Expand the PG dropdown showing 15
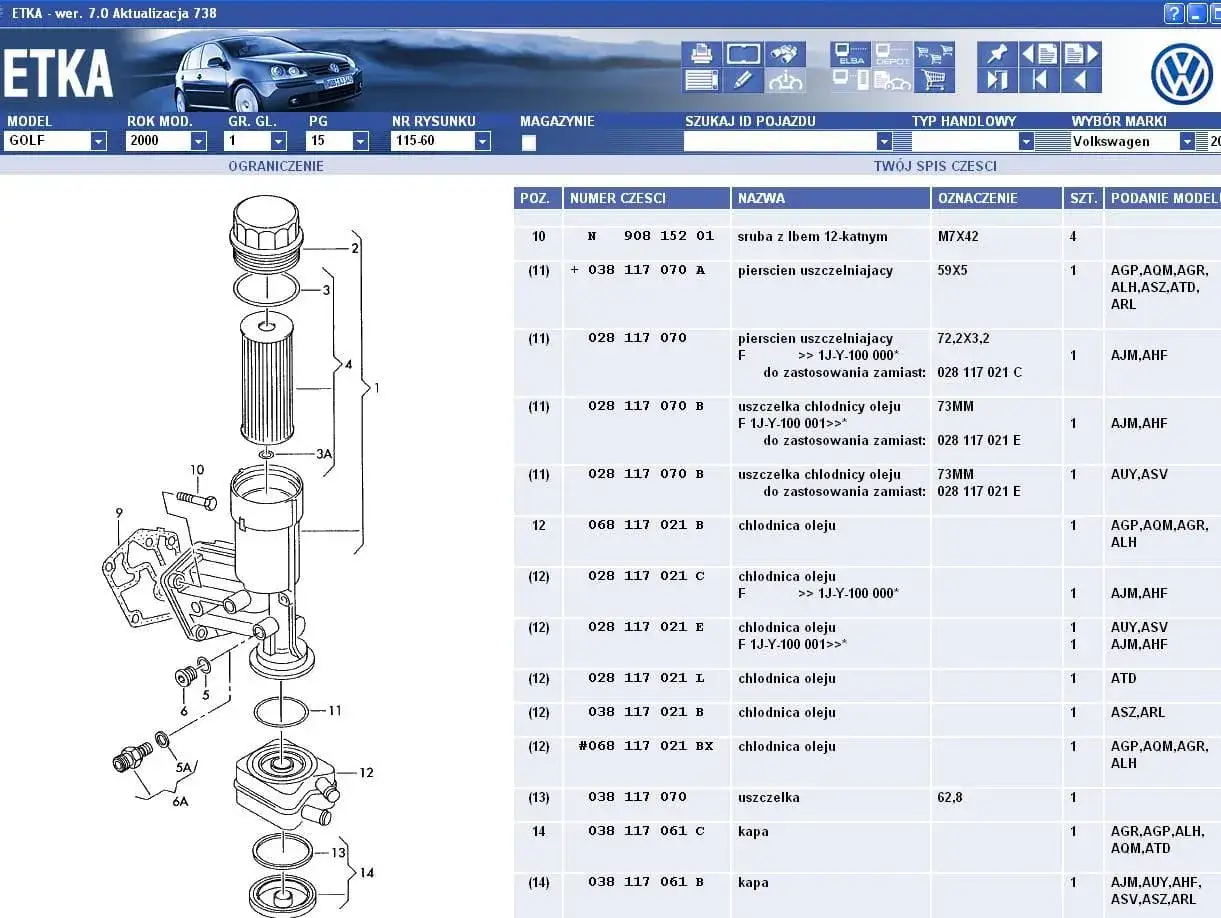The width and height of the screenshot is (1221, 918). 360,141
